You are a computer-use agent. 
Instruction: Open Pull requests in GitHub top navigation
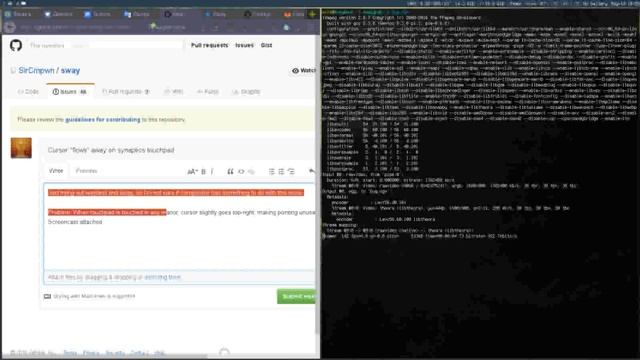click(209, 45)
